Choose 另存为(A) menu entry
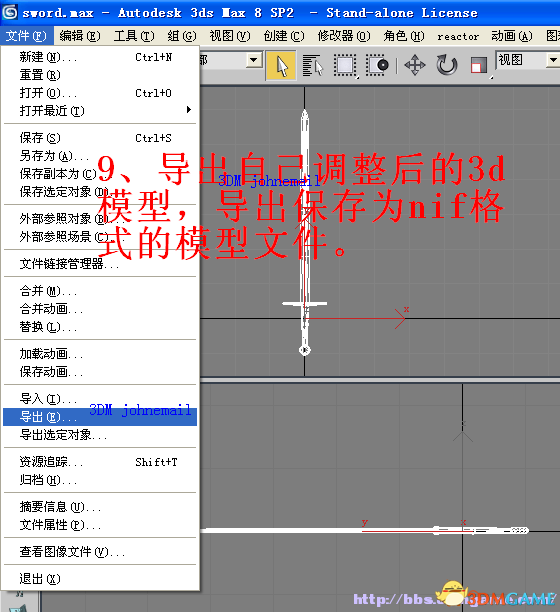 [100, 156]
